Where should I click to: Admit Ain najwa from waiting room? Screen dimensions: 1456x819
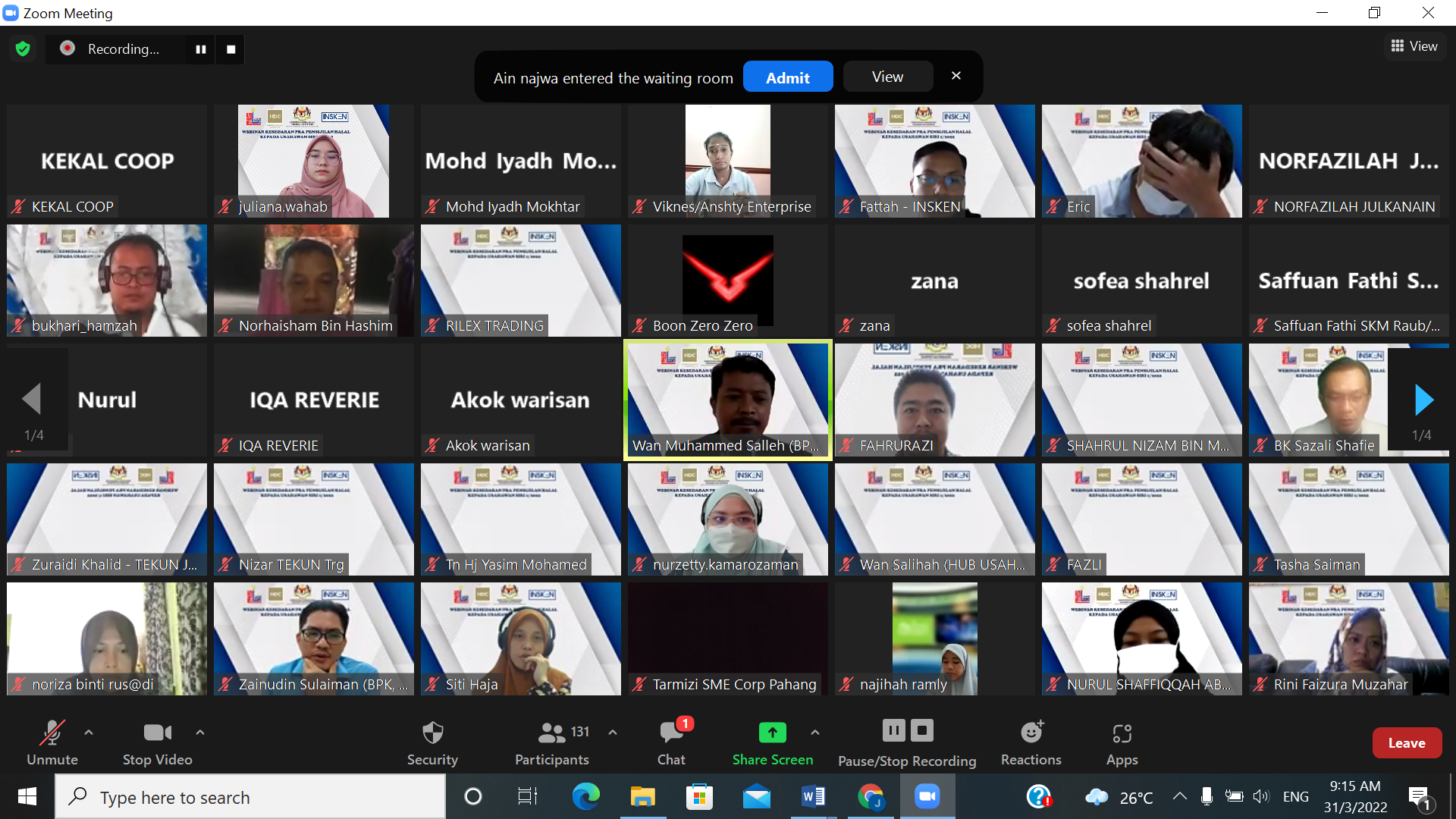(787, 77)
